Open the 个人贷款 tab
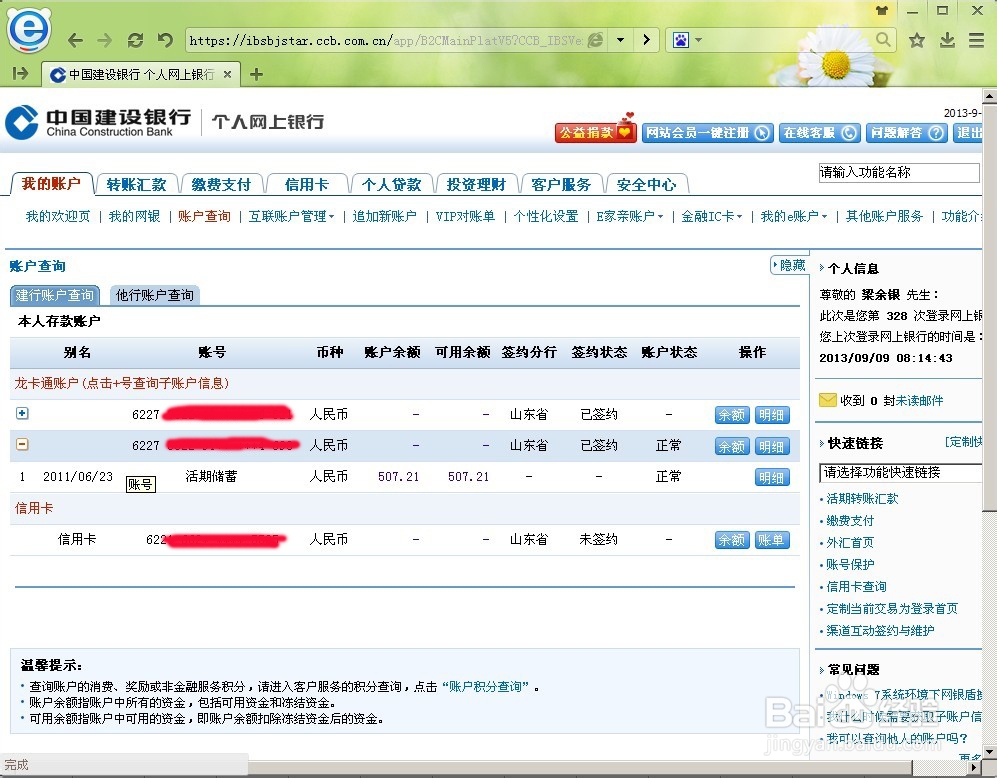The image size is (997, 778). [x=392, y=184]
